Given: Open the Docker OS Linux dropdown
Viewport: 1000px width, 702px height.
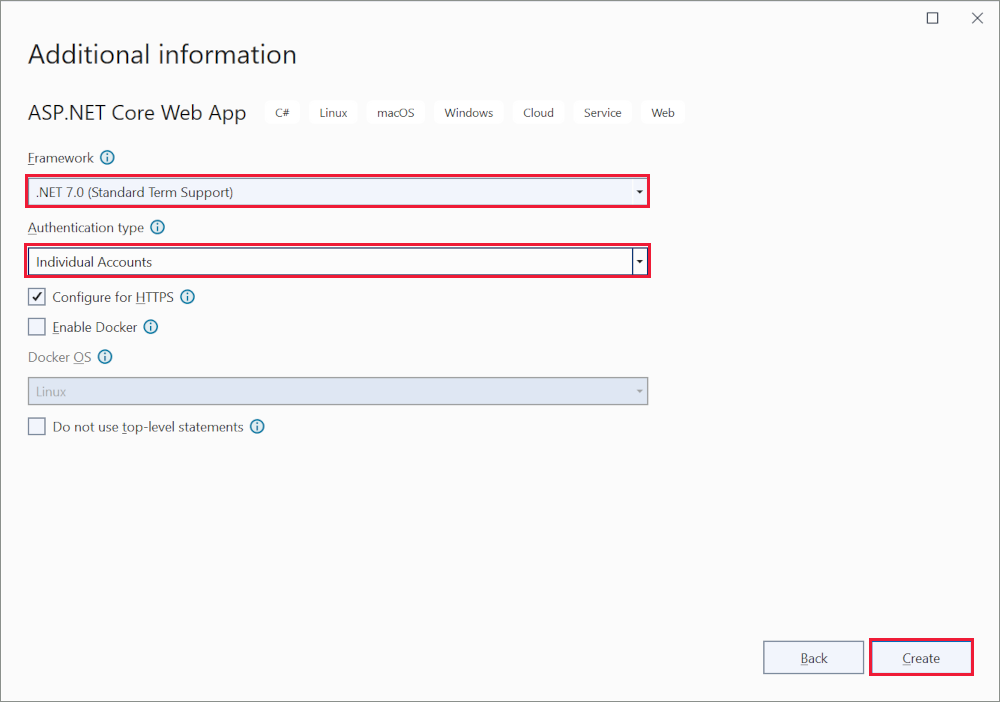Looking at the screenshot, I should coord(337,391).
